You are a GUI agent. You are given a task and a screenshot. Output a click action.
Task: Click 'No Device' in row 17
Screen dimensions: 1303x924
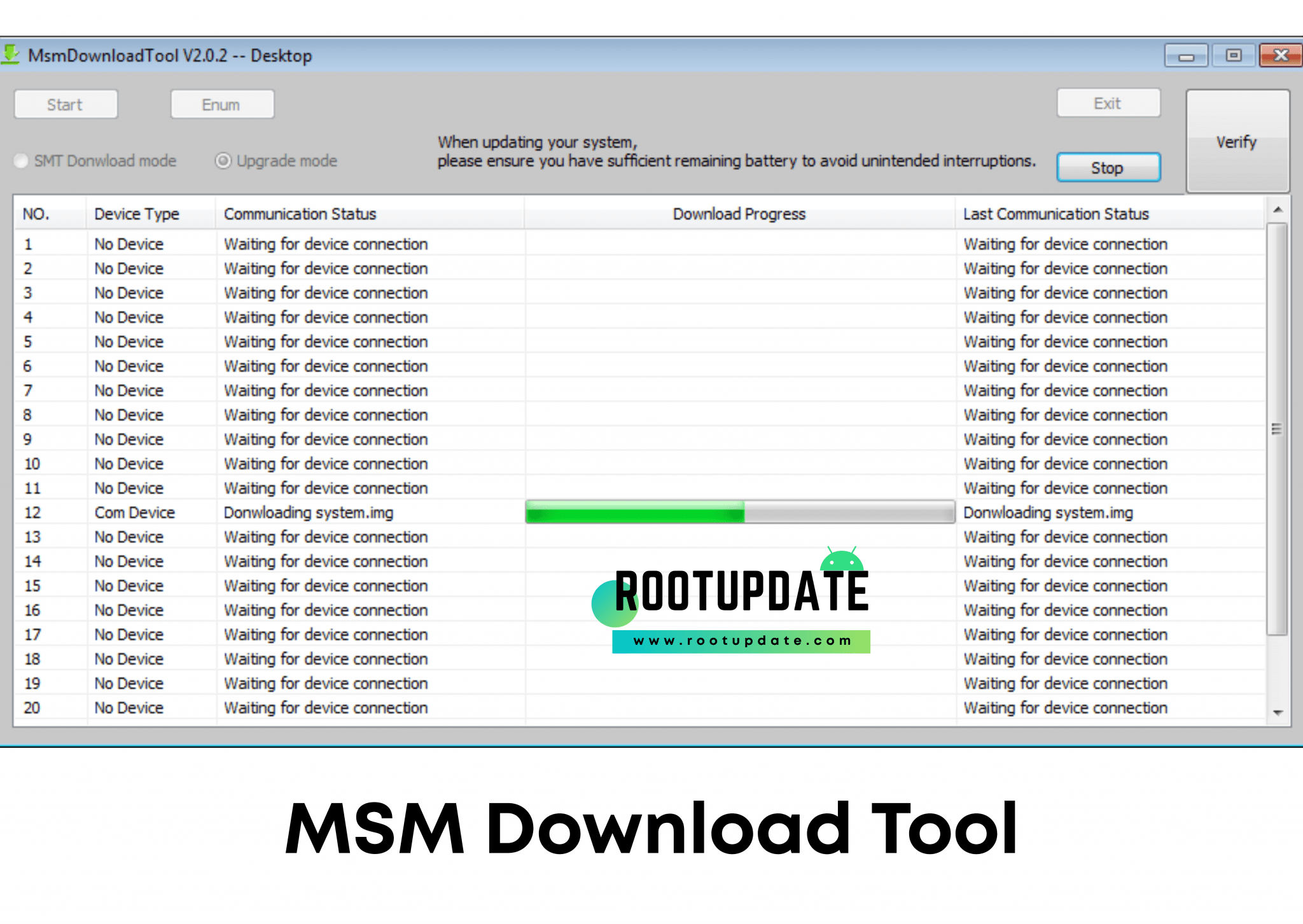129,634
